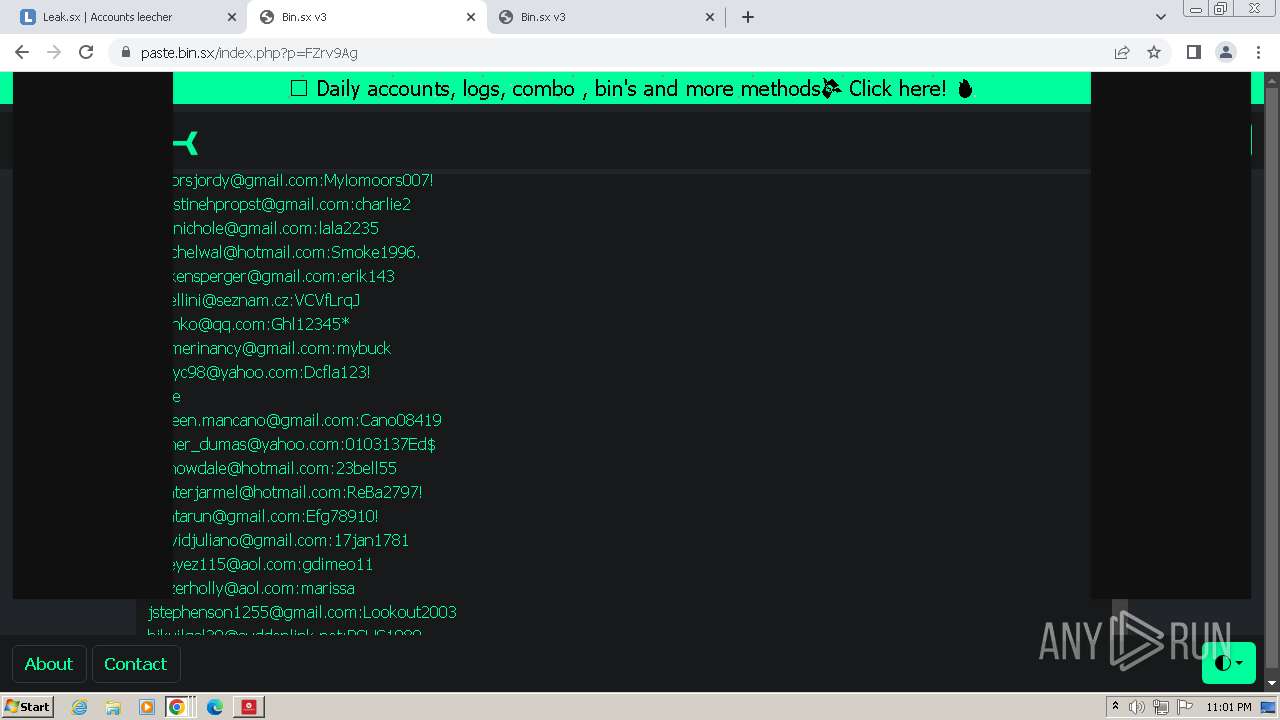
Task: Open the About page
Action: [x=48, y=664]
